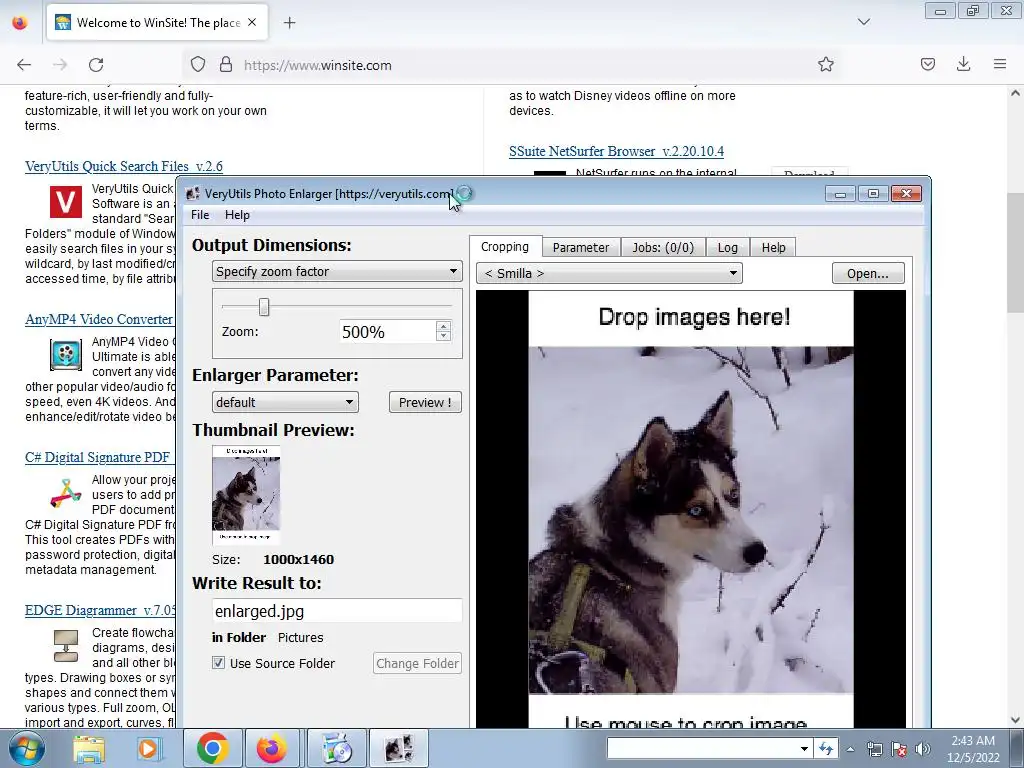The image size is (1024, 768).
Task: Click the VeryUtils red V logo
Action: (66, 202)
